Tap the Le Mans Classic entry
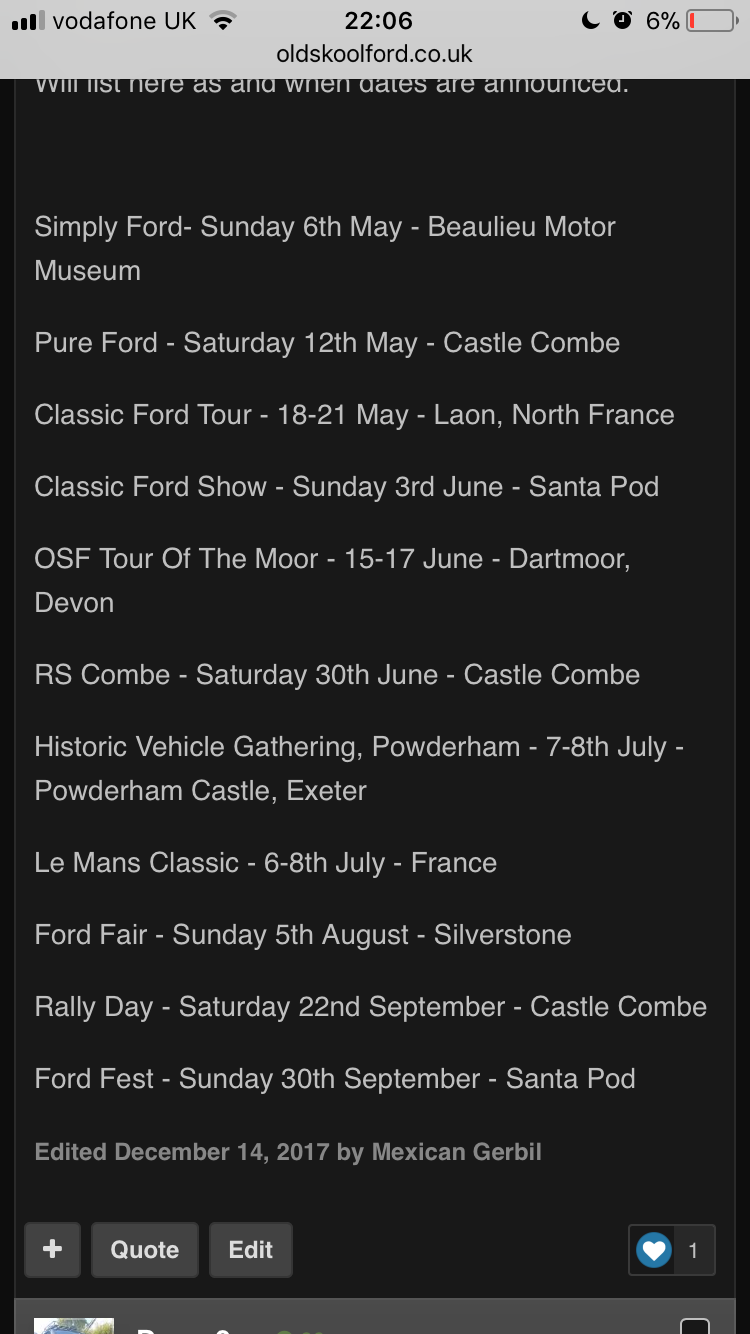This screenshot has height=1334, width=750. pyautogui.click(x=265, y=863)
